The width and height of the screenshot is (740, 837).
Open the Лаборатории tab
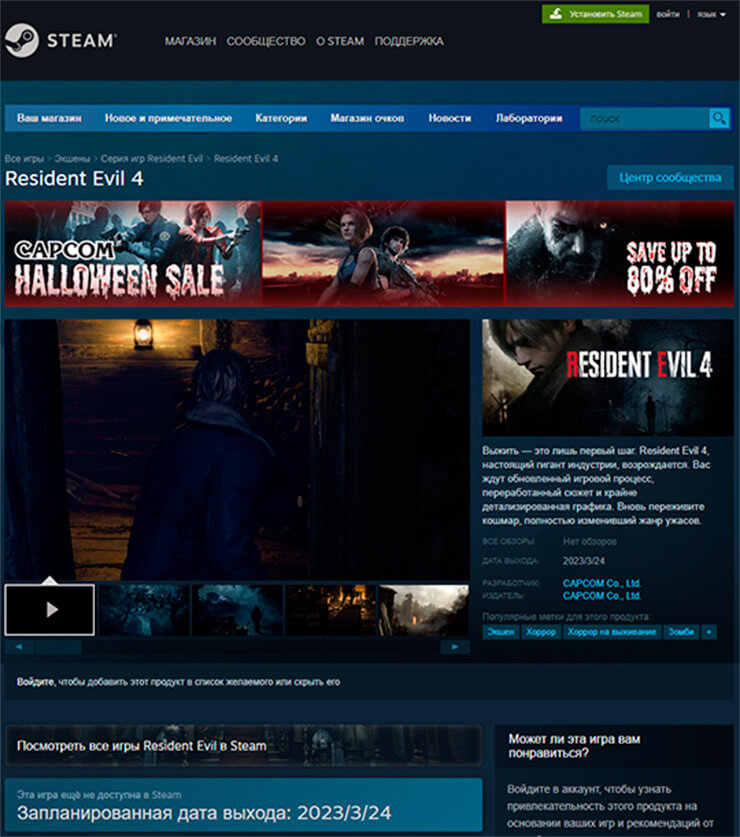(x=529, y=118)
